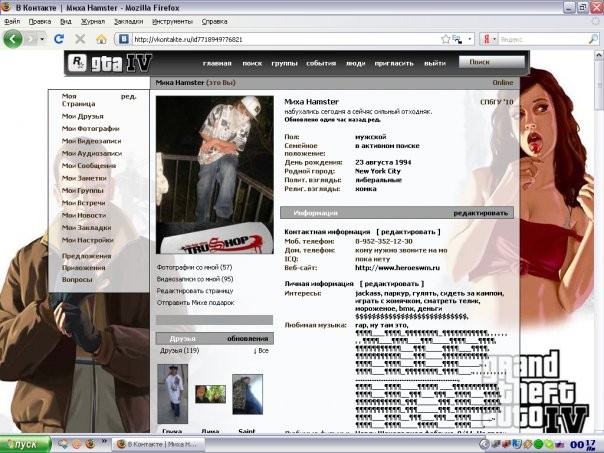Screen dimensions: 604x453
Task: Open события in site navigation
Action: click(x=321, y=63)
